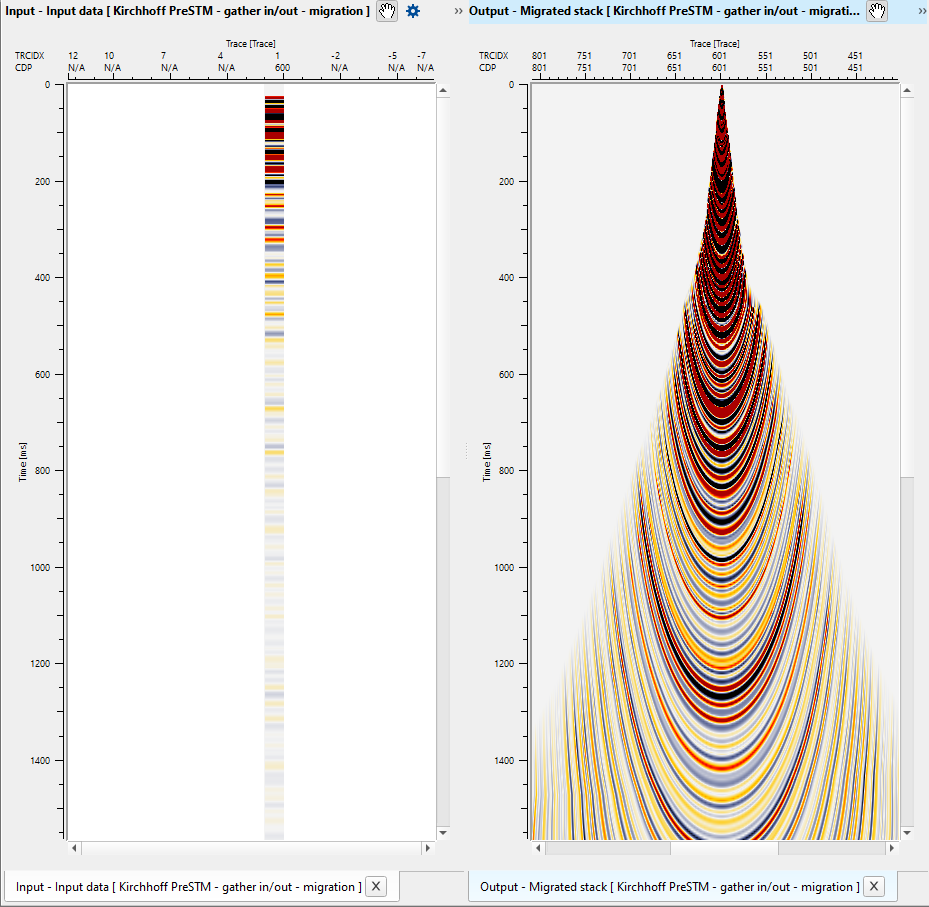Click the apex of migrated stack in Output panel
The image size is (929, 907).
point(722,87)
